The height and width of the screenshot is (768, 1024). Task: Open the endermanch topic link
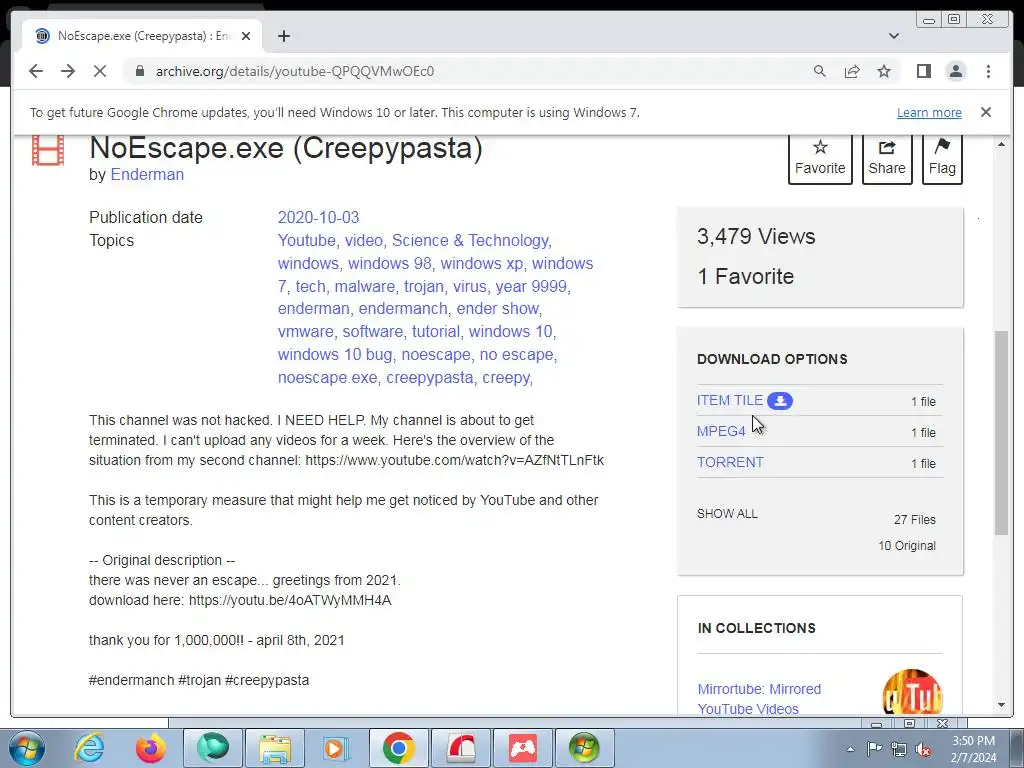click(403, 308)
